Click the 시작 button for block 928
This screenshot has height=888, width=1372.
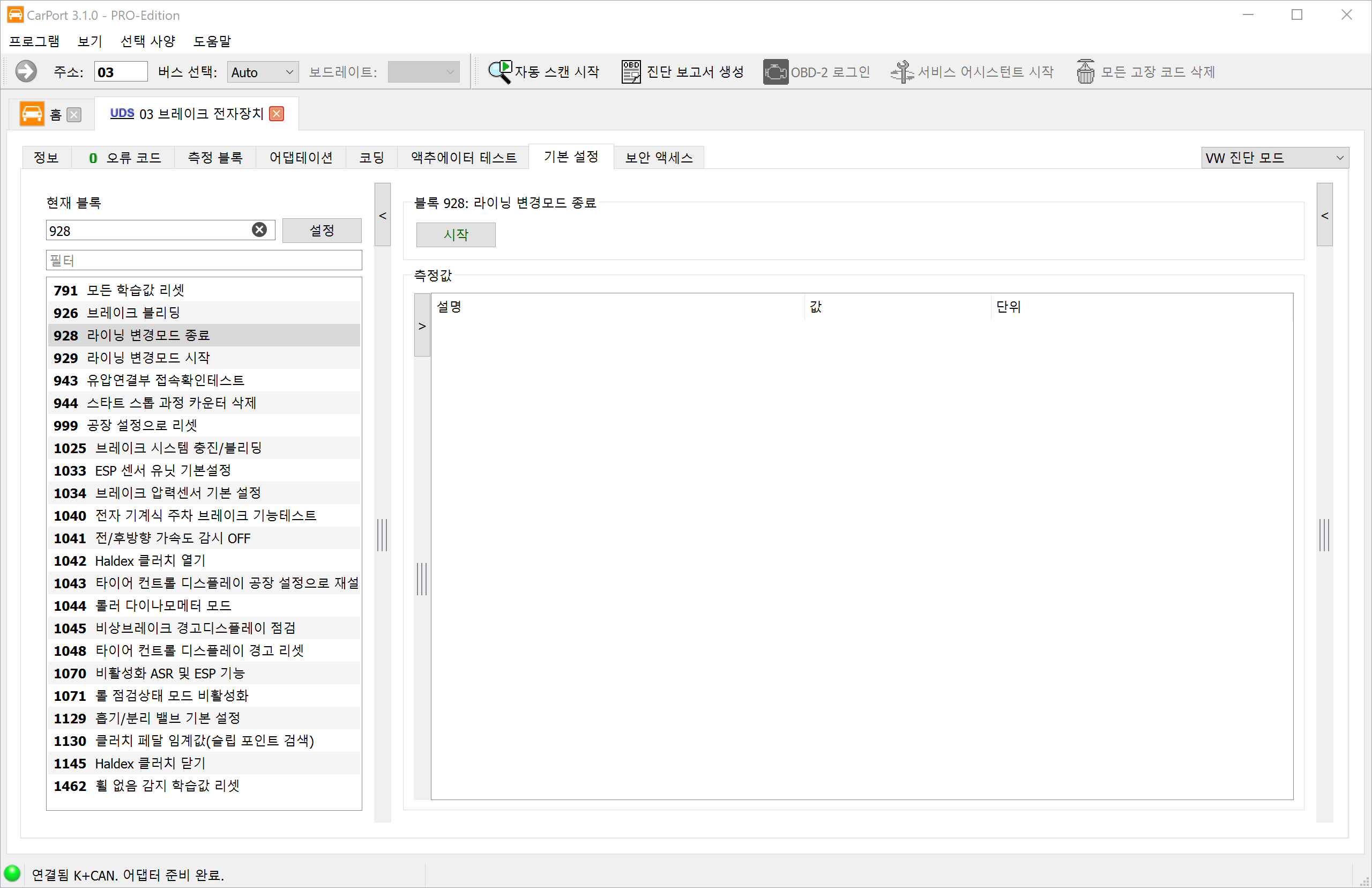click(456, 235)
